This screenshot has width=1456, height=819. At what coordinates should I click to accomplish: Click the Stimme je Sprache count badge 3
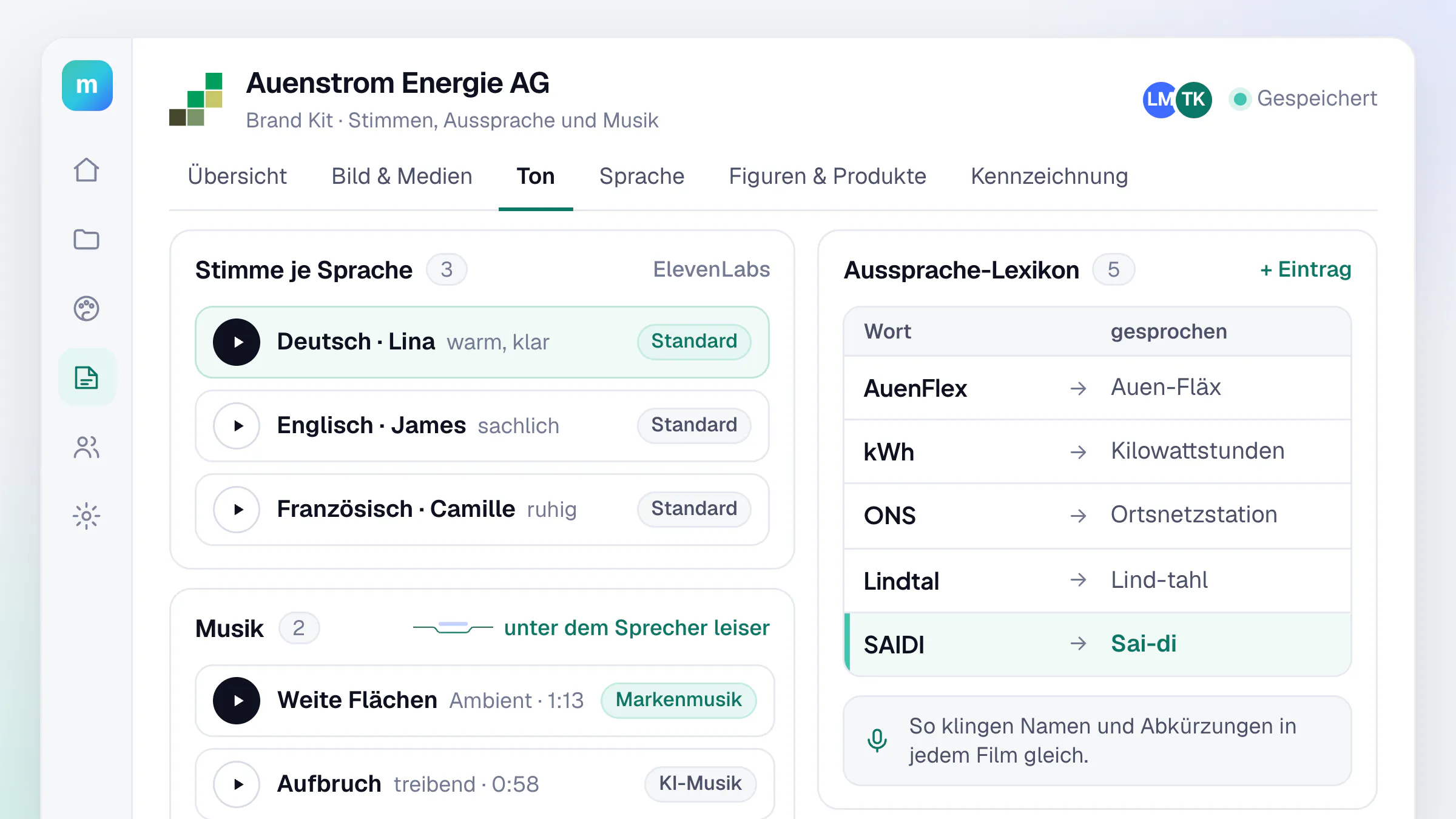tap(447, 269)
